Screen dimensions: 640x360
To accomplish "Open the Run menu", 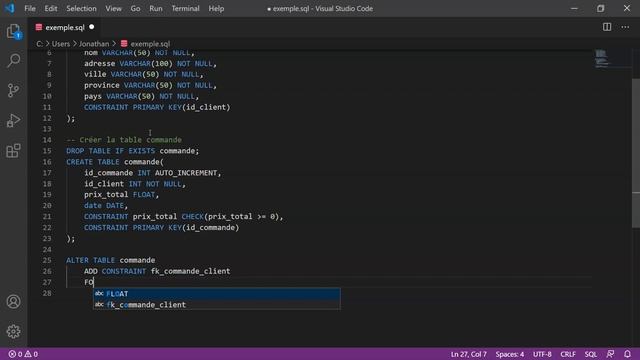I will pyautogui.click(x=156, y=9).
